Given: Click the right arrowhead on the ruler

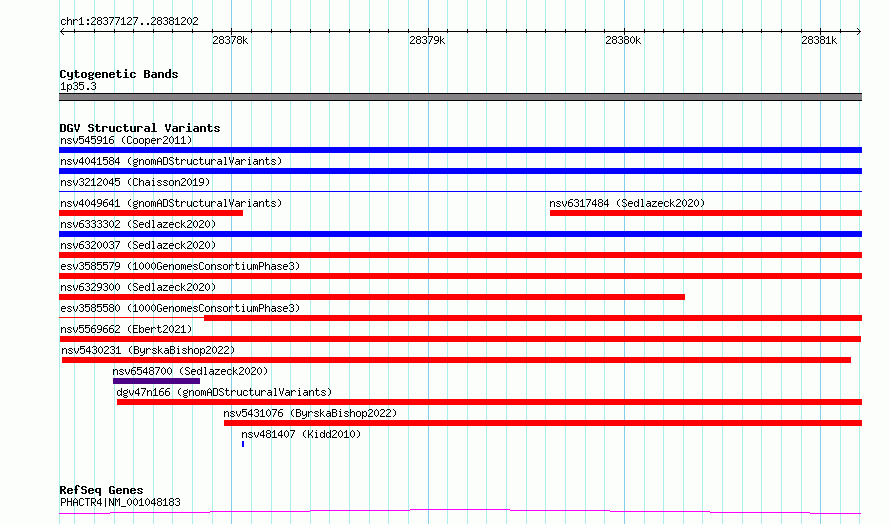Looking at the screenshot, I should (x=859, y=31).
